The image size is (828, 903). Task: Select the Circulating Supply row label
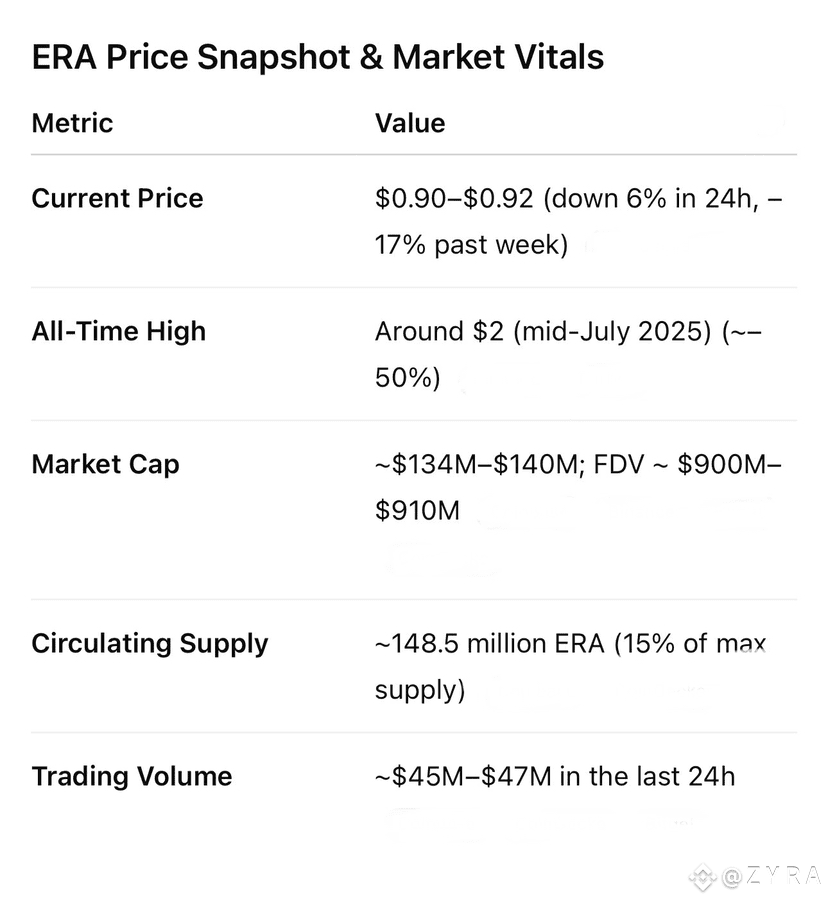tap(150, 644)
